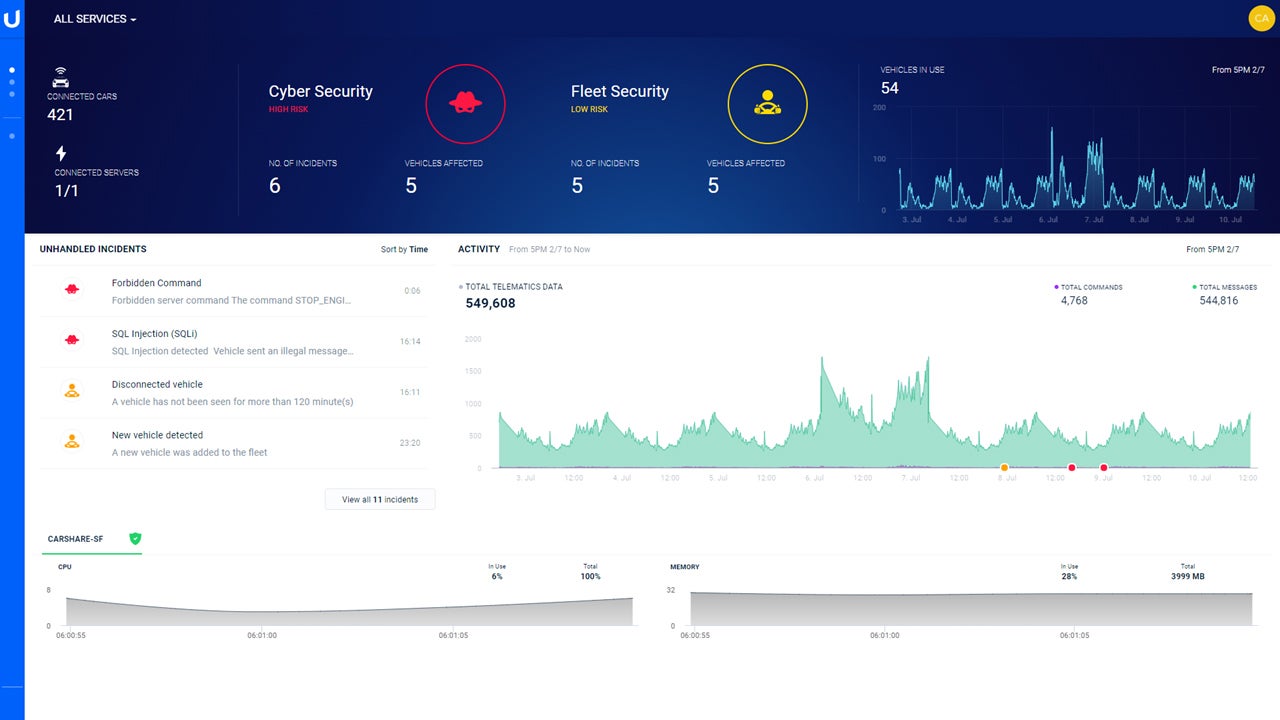This screenshot has width=1280, height=720.
Task: Click the UNHANDLED INCIDENTS heading
Action: click(x=93, y=249)
